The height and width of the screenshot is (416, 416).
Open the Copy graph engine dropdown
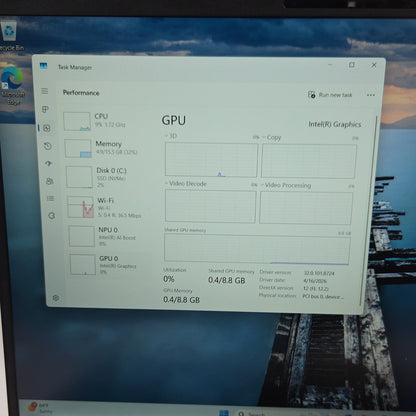click(x=272, y=137)
